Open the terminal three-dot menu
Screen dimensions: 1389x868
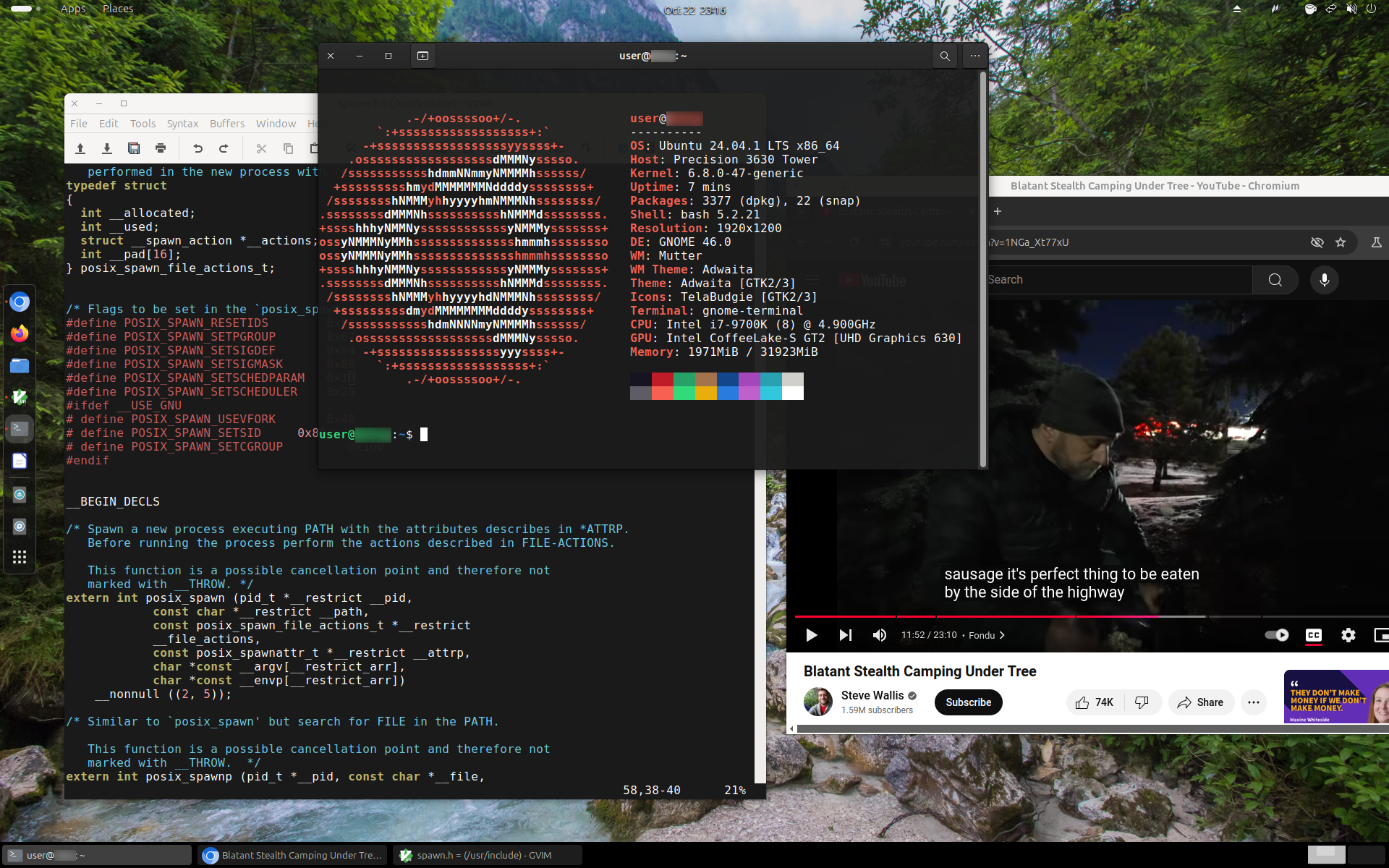coord(975,56)
